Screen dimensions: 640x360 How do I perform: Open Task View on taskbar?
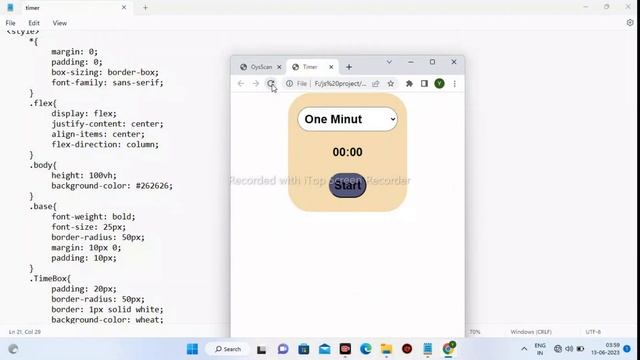click(261, 349)
